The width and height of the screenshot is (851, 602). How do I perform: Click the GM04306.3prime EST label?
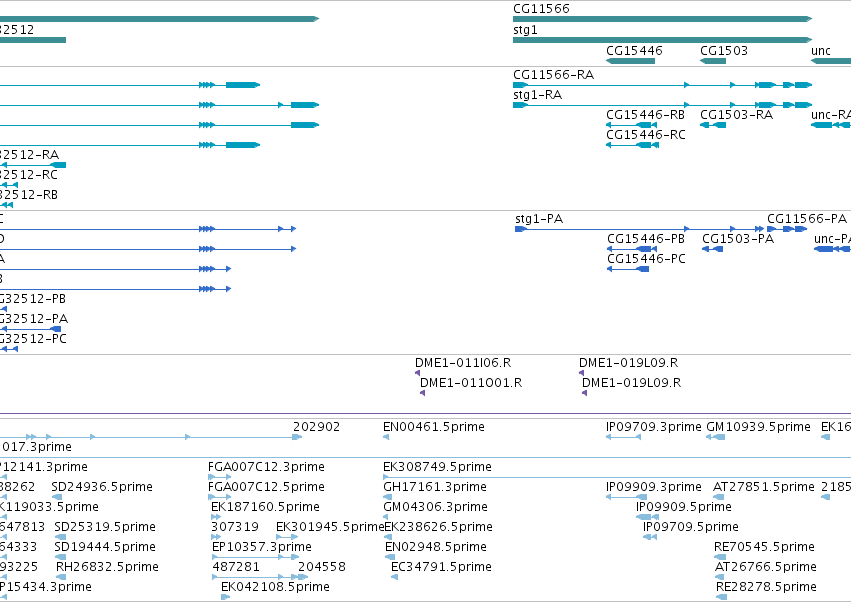click(435, 507)
